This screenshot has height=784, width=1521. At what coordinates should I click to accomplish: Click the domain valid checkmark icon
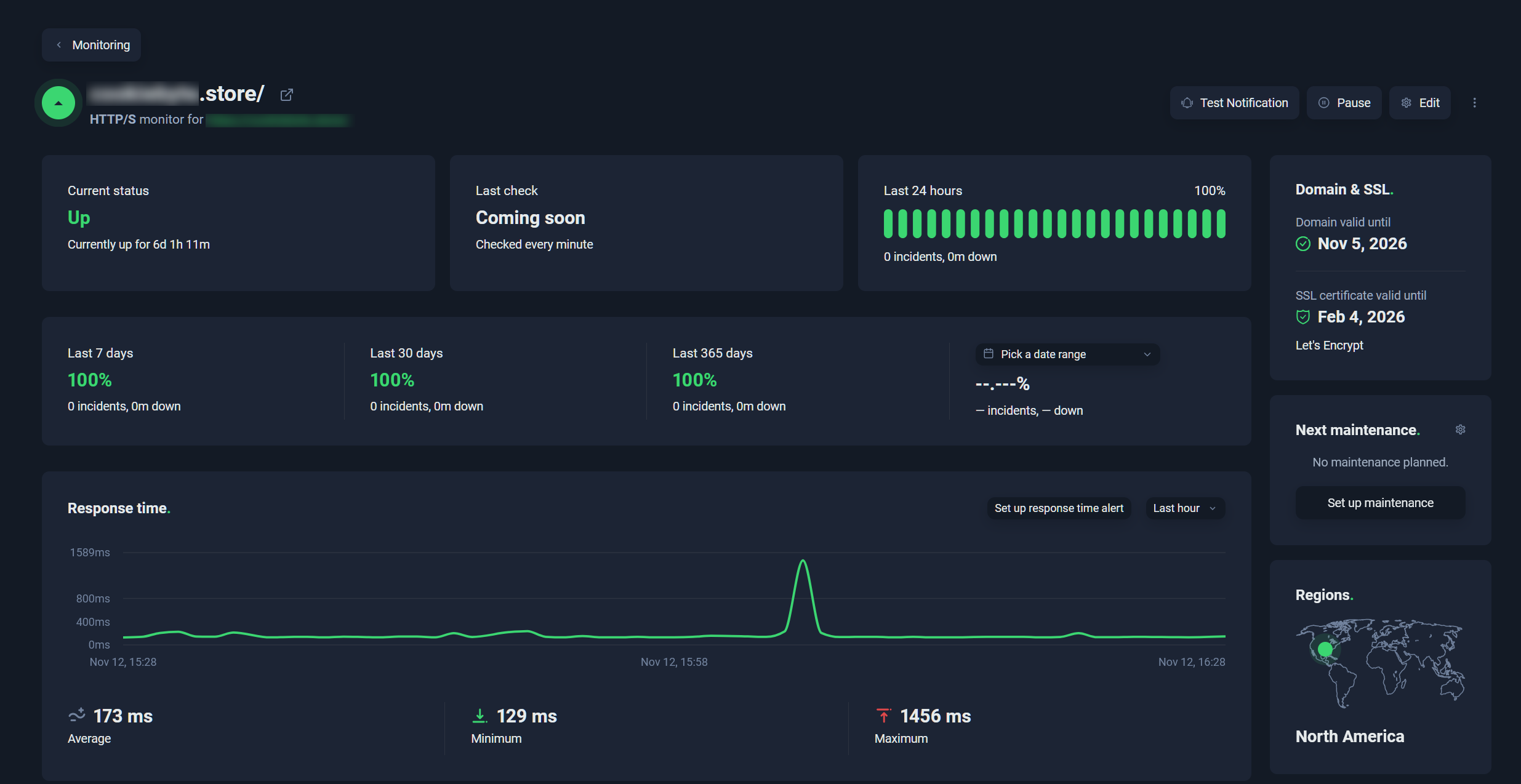click(x=1302, y=244)
